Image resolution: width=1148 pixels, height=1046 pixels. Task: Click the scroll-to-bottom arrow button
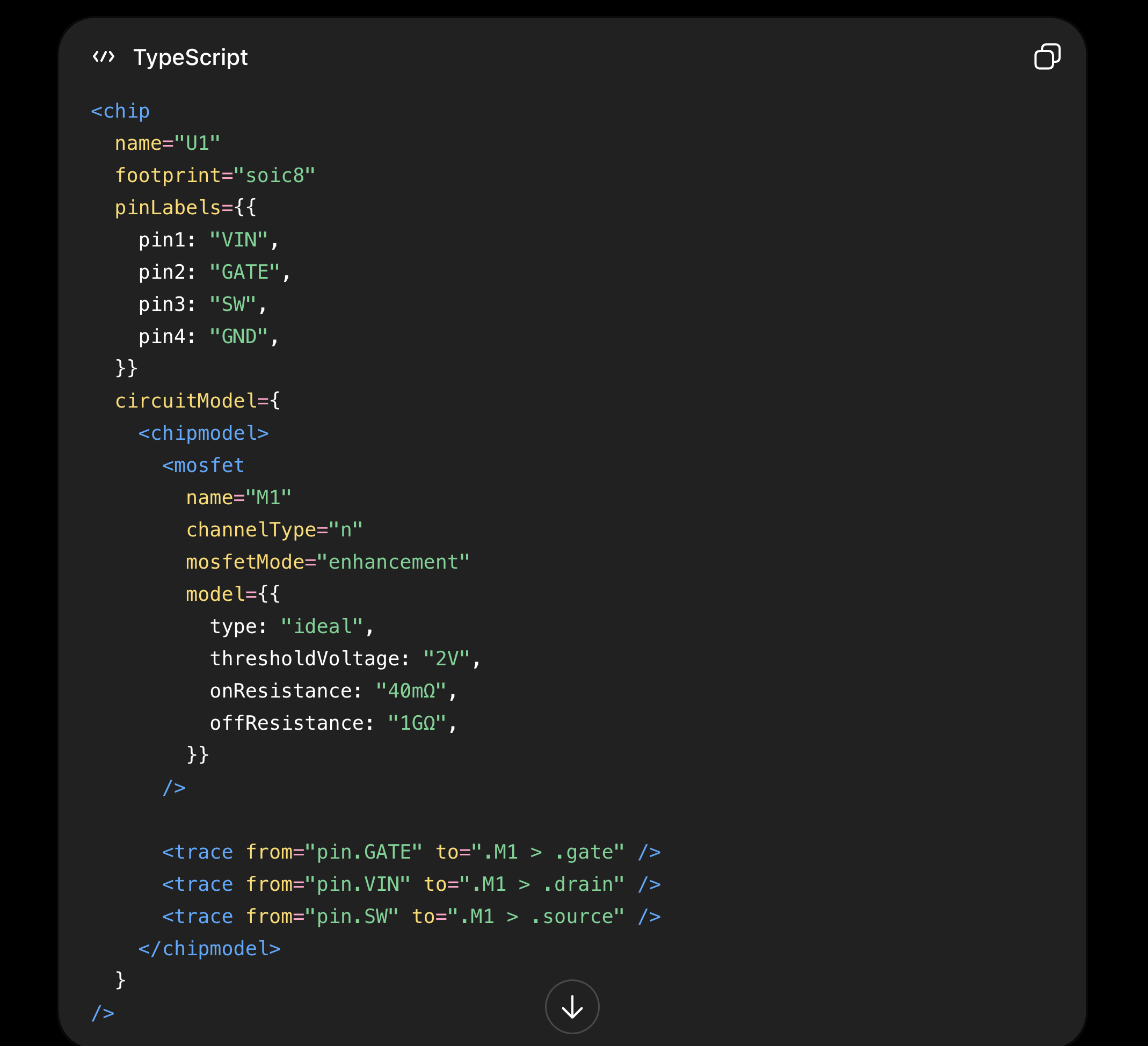tap(572, 1007)
